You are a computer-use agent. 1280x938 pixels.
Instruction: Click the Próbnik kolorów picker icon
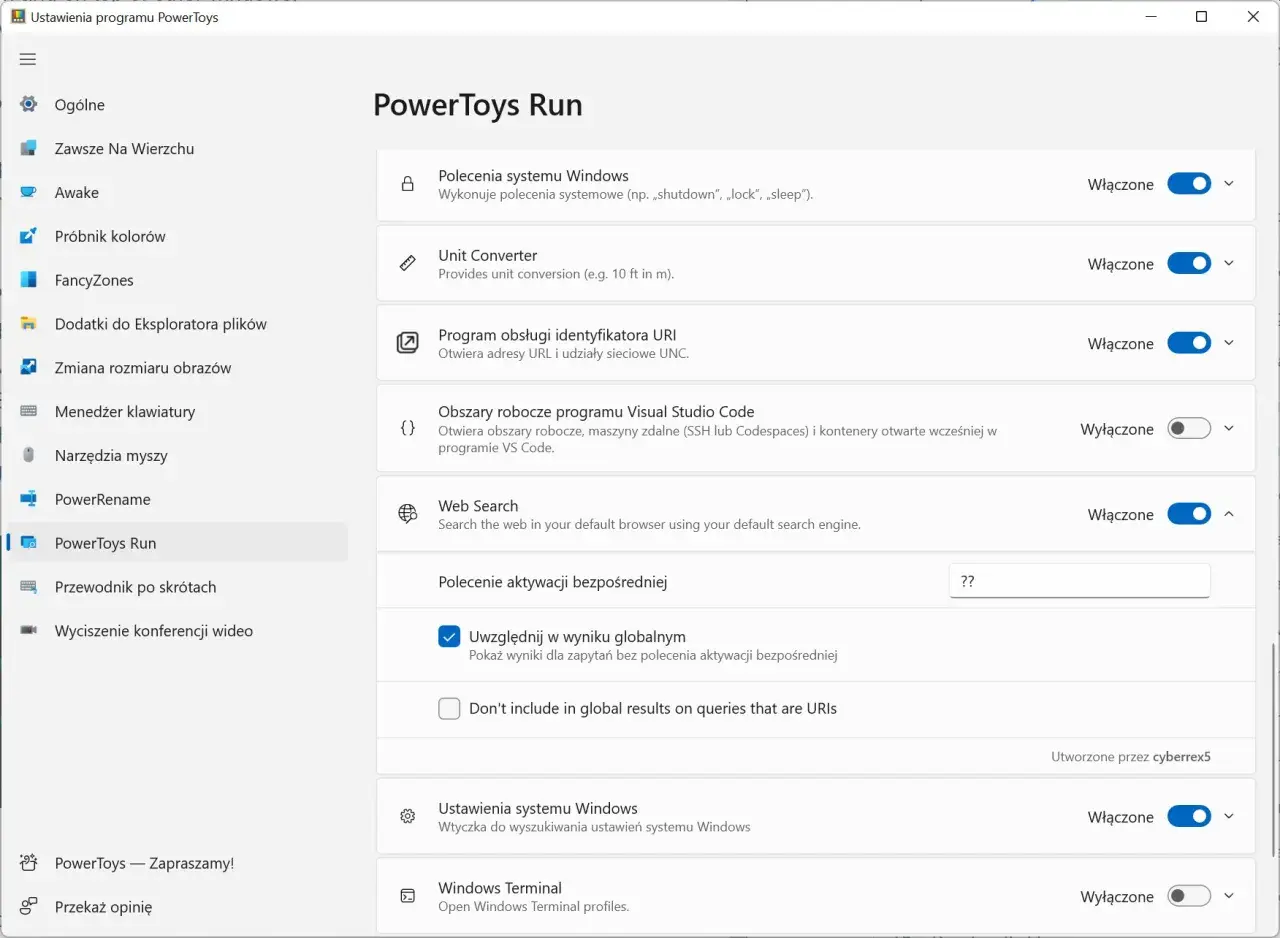(28, 237)
